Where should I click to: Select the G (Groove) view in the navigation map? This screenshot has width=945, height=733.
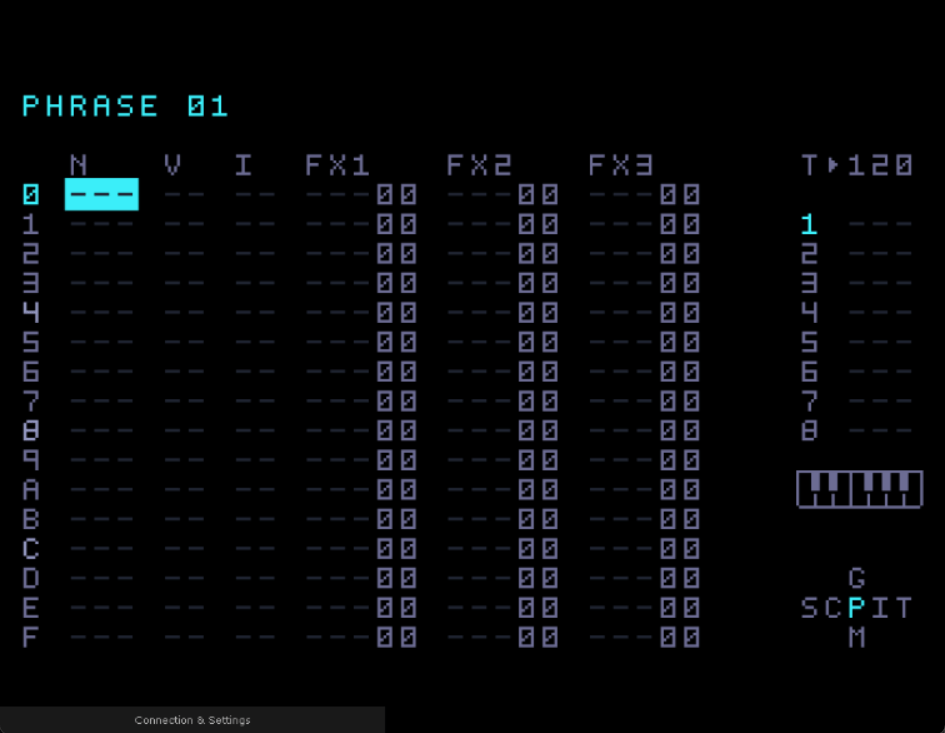[856, 578]
